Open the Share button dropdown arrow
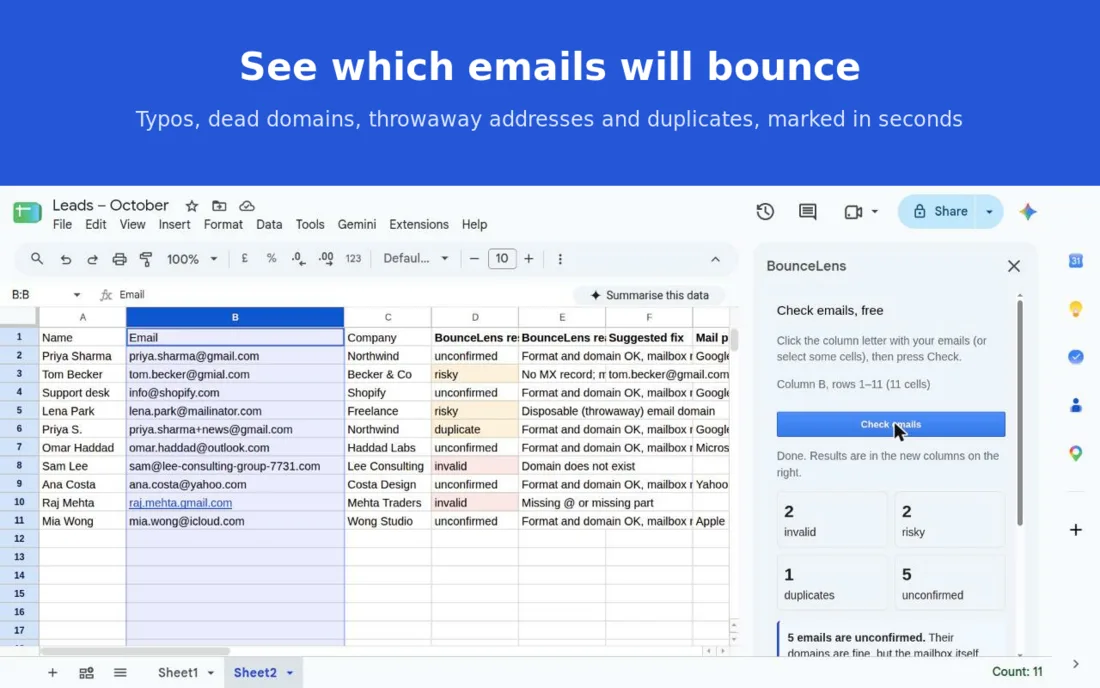 [x=989, y=211]
